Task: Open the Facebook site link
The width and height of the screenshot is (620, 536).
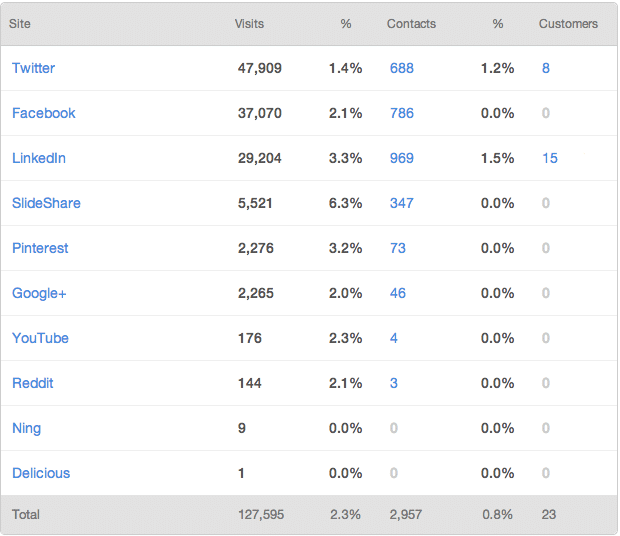Action: [43, 113]
